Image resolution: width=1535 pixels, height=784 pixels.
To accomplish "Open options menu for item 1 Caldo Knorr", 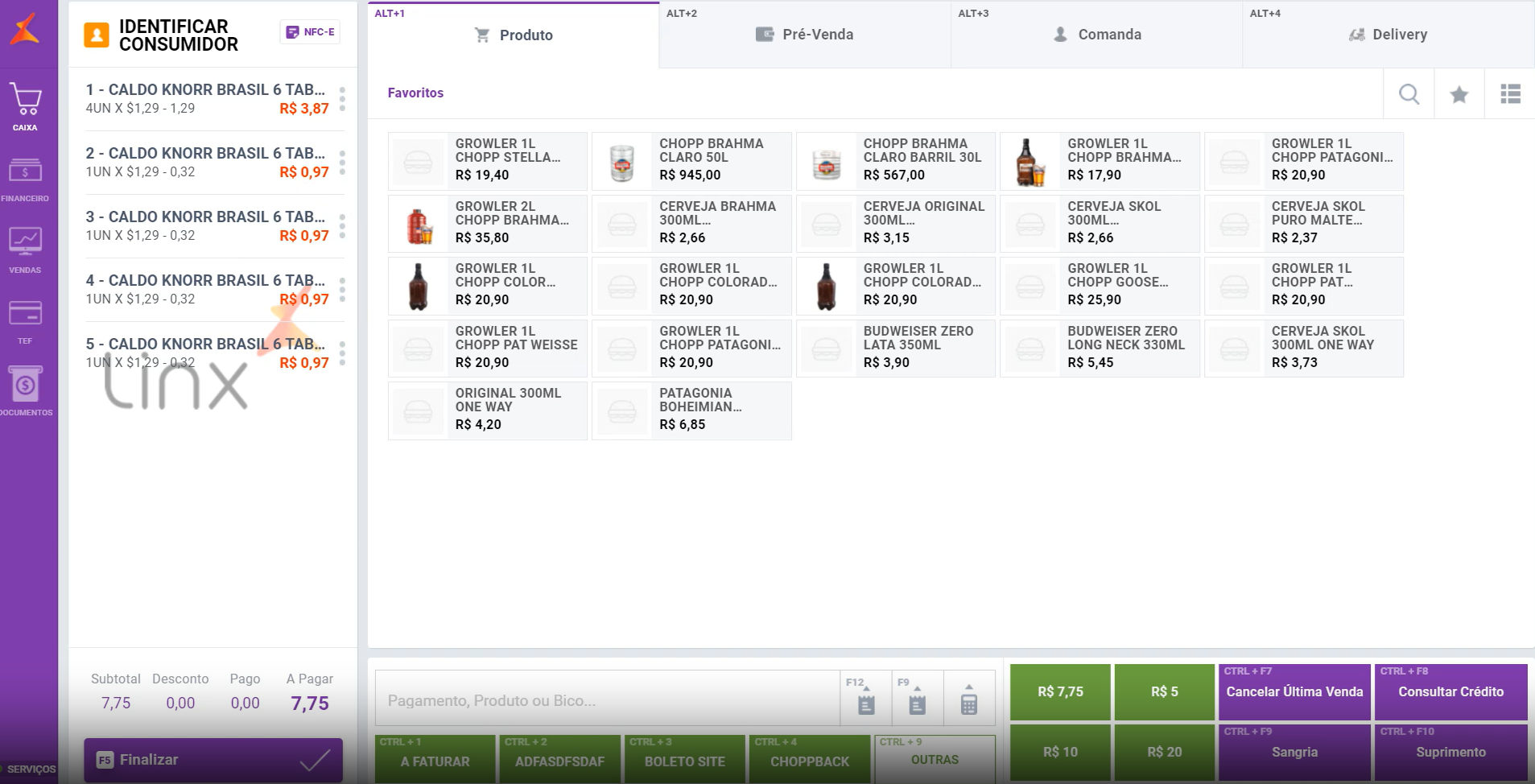I will [x=343, y=99].
